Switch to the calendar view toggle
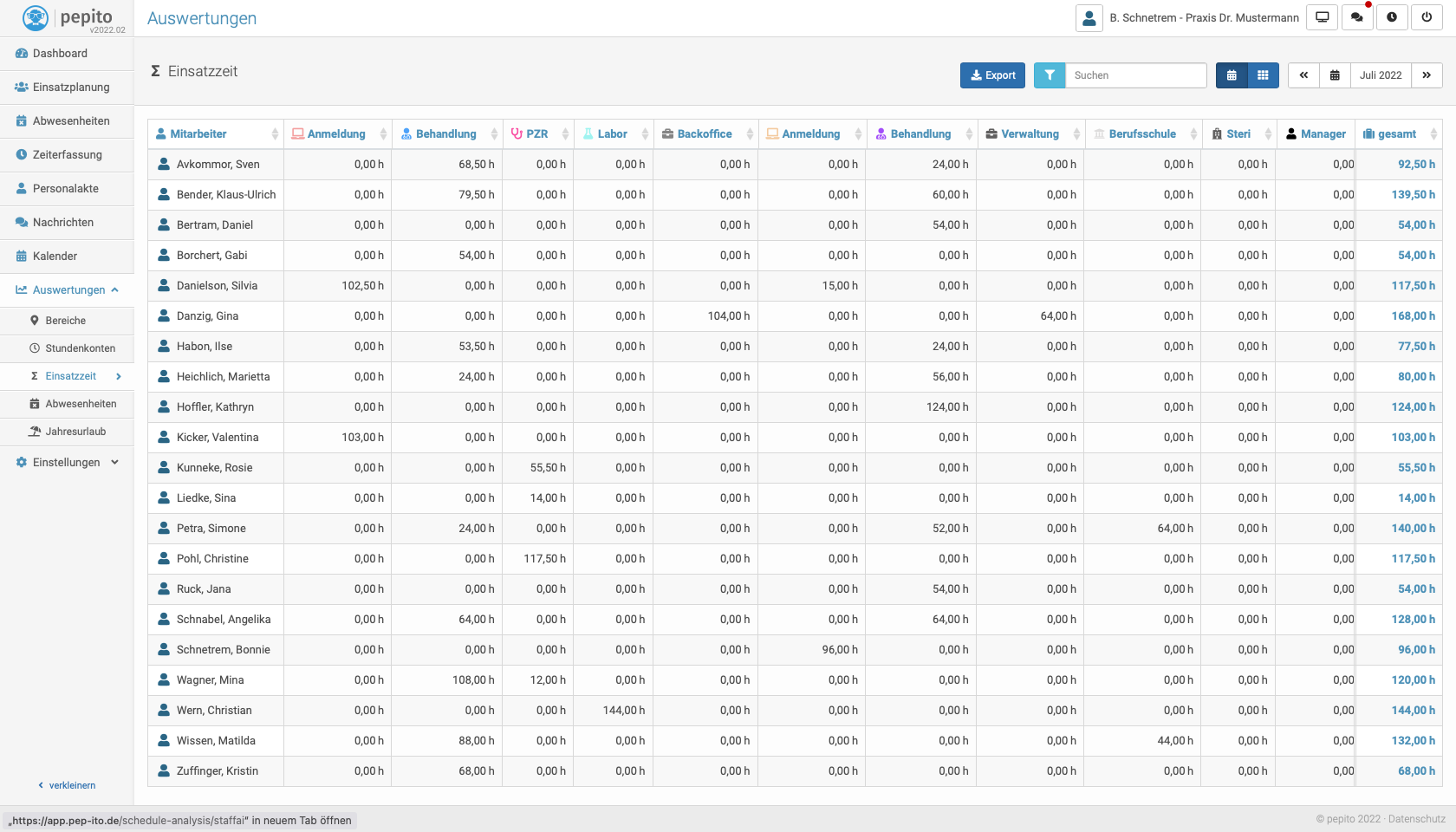This screenshot has height=832, width=1456. point(1232,75)
